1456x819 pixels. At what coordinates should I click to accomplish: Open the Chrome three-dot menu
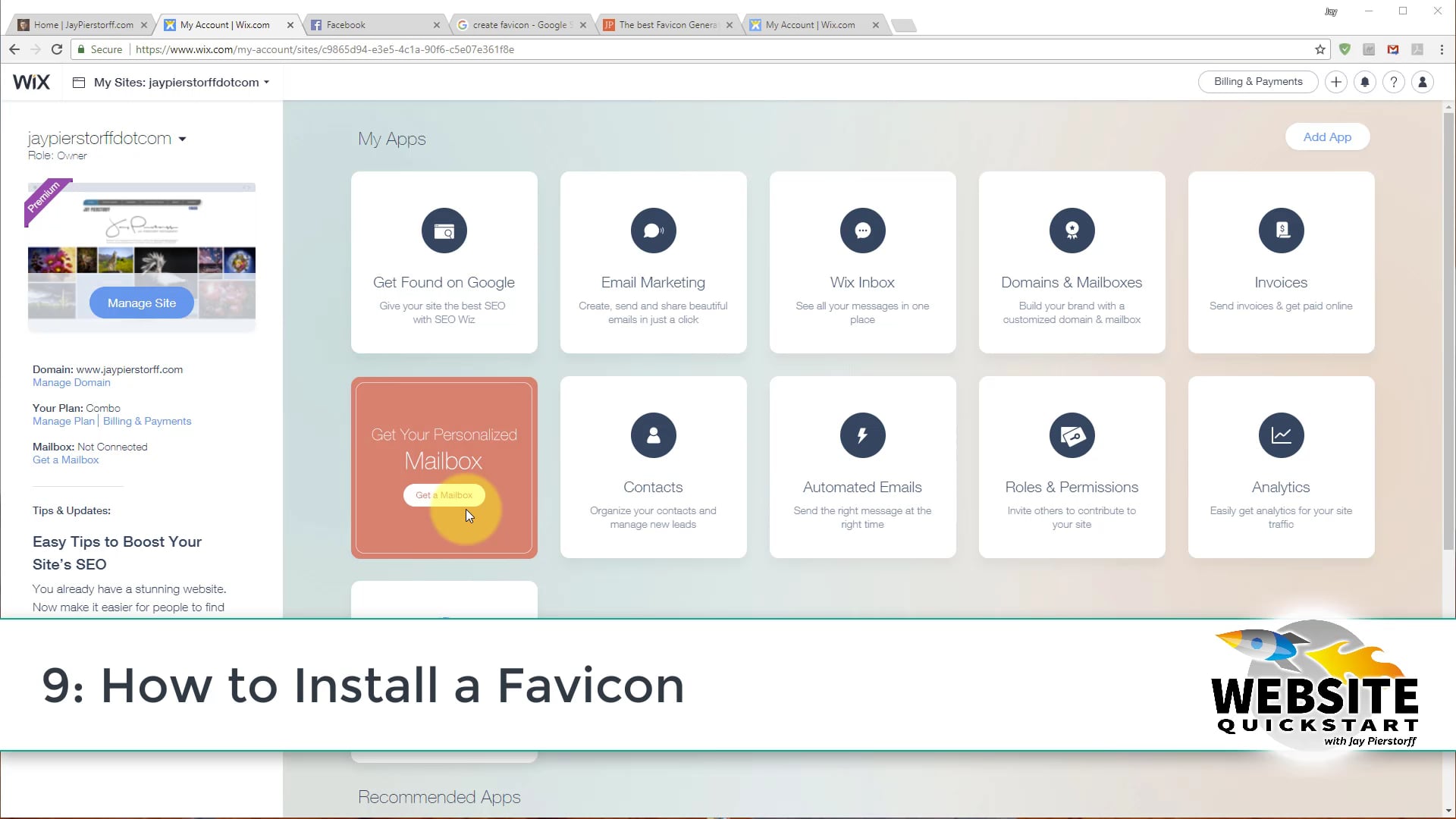click(x=1442, y=49)
